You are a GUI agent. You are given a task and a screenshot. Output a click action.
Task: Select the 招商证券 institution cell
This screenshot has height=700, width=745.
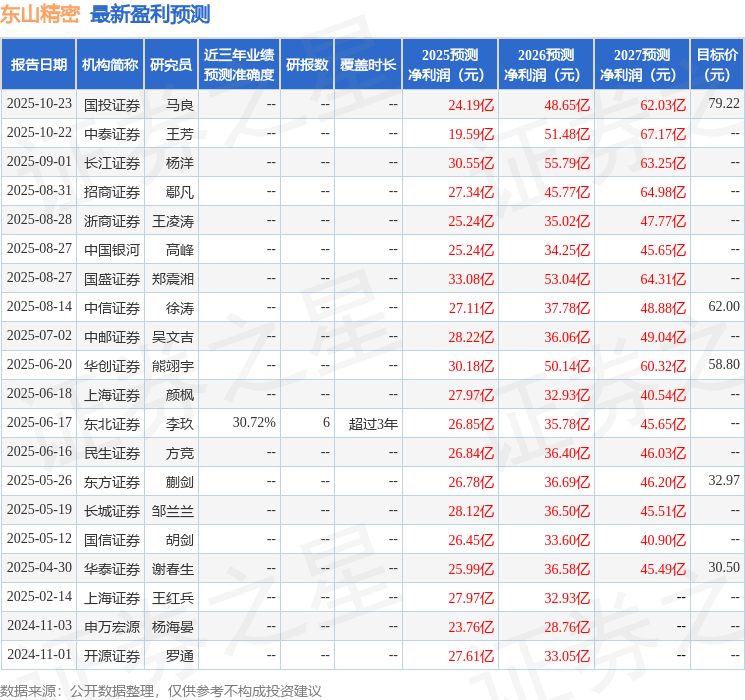(x=112, y=192)
